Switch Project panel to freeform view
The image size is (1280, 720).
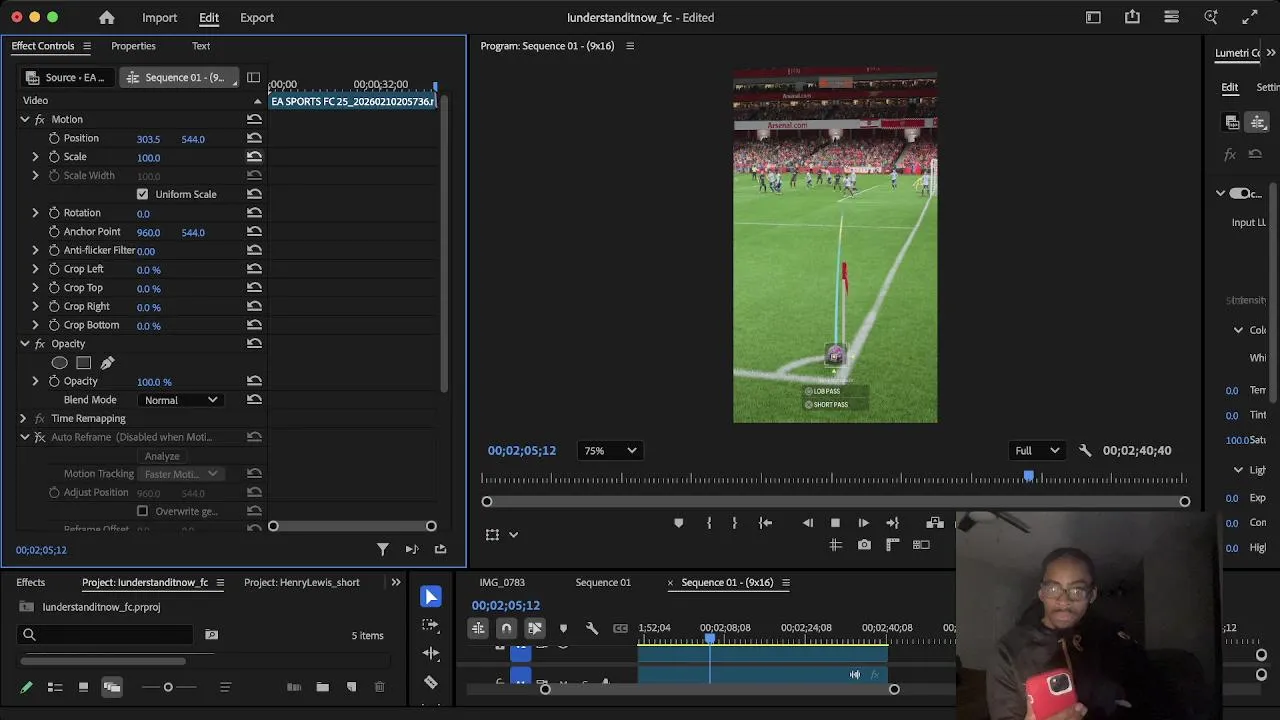[x=111, y=687]
